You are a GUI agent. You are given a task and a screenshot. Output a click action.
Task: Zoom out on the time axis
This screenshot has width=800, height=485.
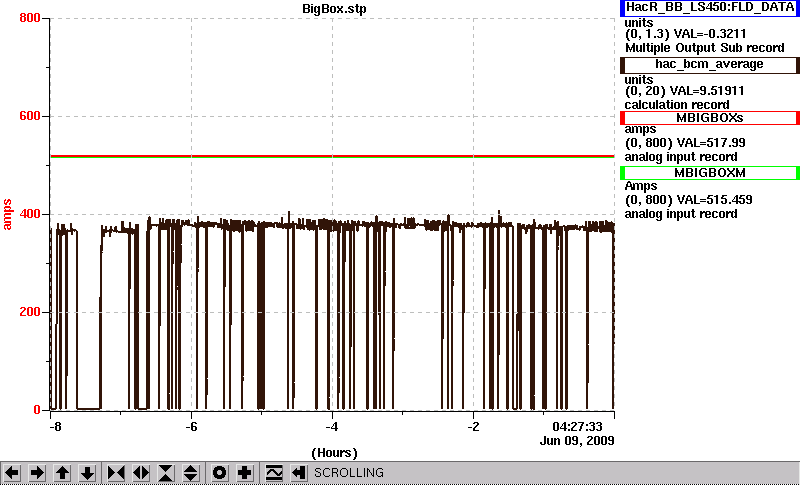(141, 473)
